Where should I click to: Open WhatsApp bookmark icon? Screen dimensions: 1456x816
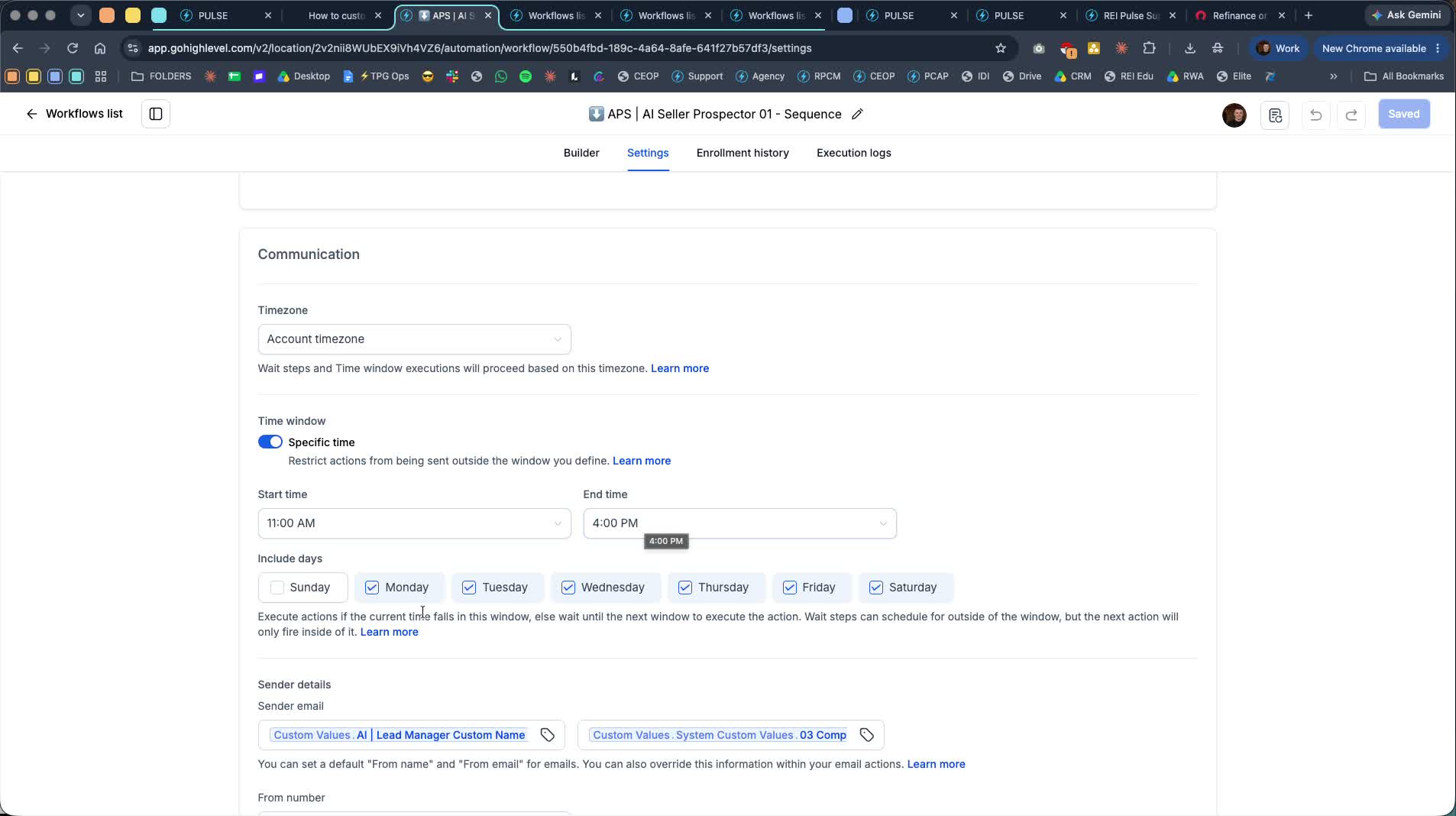501,76
